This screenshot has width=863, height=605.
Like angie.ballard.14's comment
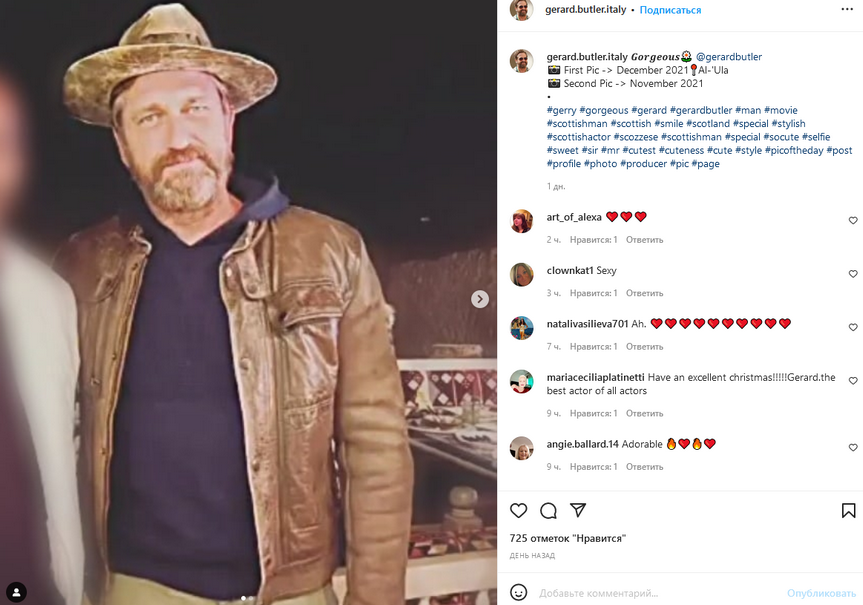[853, 448]
